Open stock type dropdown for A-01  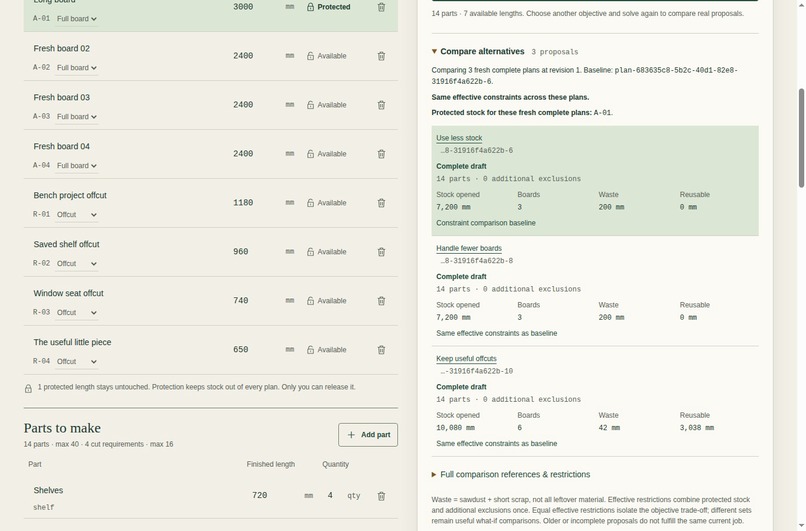coord(77,19)
